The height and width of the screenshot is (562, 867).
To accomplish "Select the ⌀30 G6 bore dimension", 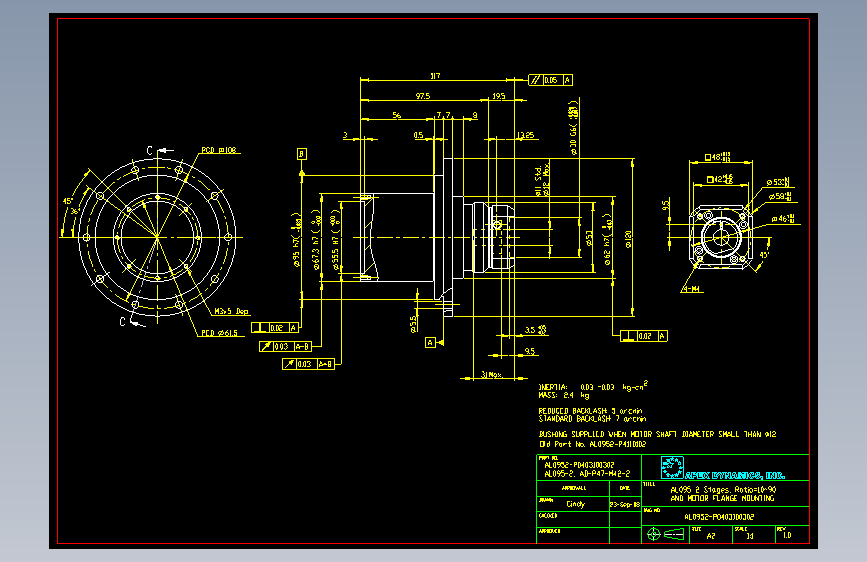I will coord(573,127).
